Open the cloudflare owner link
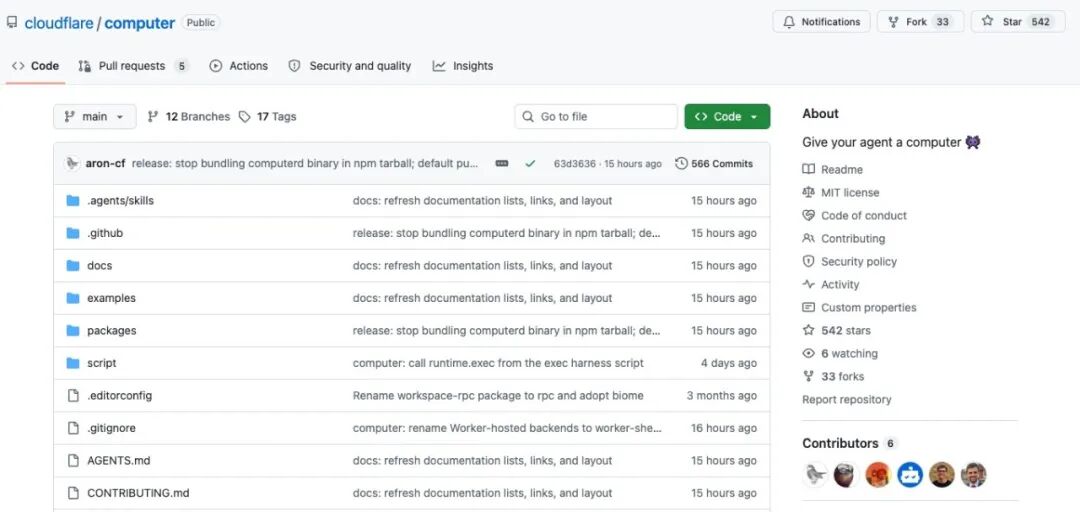Viewport: 1080px width, 512px height. pos(59,23)
